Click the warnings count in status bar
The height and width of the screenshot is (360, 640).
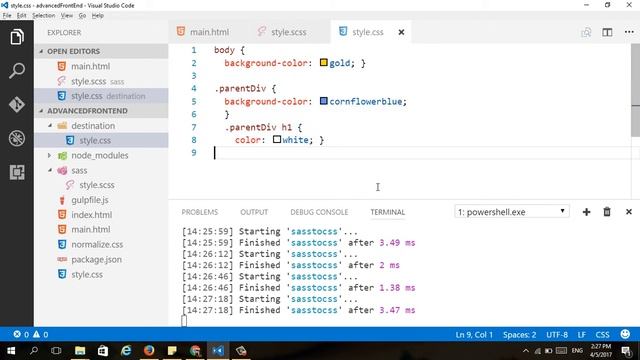pos(40,334)
